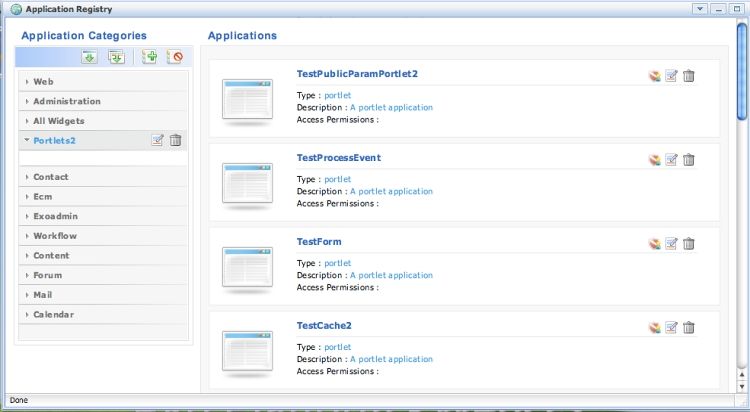The image size is (750, 412).
Task: Click the import applications icon in categories toolbar
Action: pyautogui.click(x=89, y=57)
